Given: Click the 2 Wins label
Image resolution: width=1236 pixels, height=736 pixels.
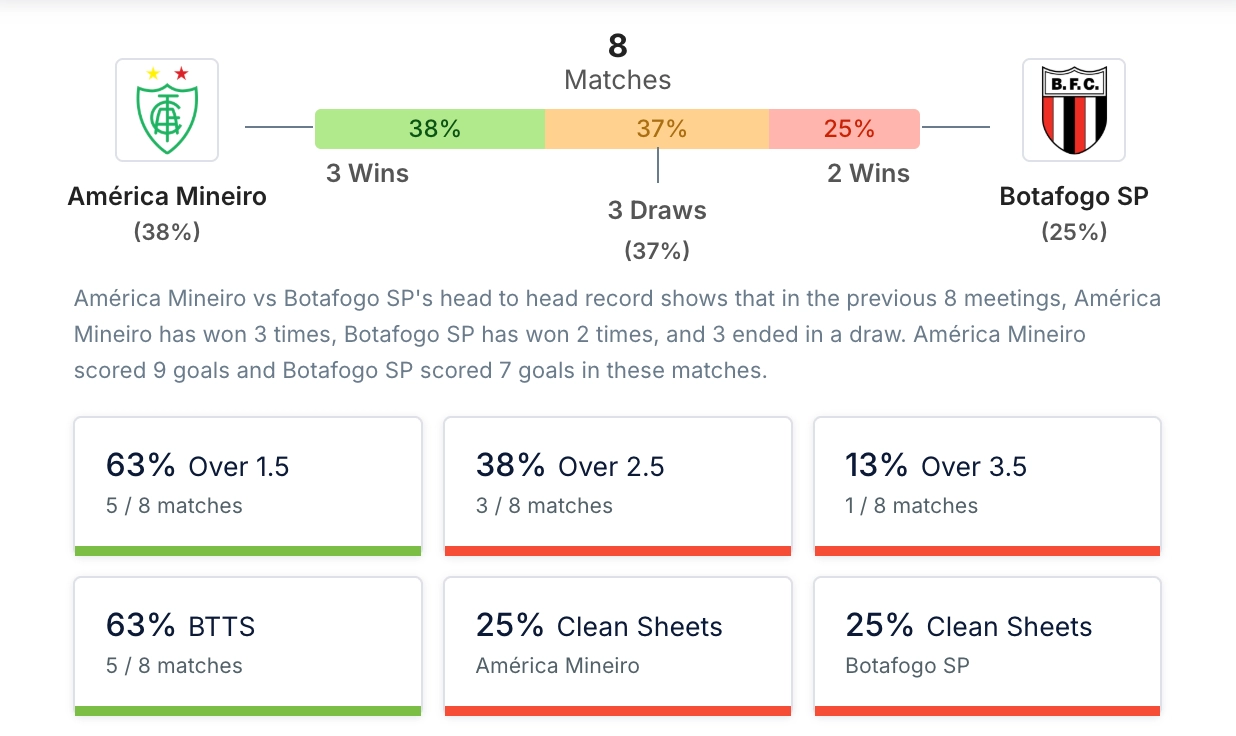Looking at the screenshot, I should (868, 174).
